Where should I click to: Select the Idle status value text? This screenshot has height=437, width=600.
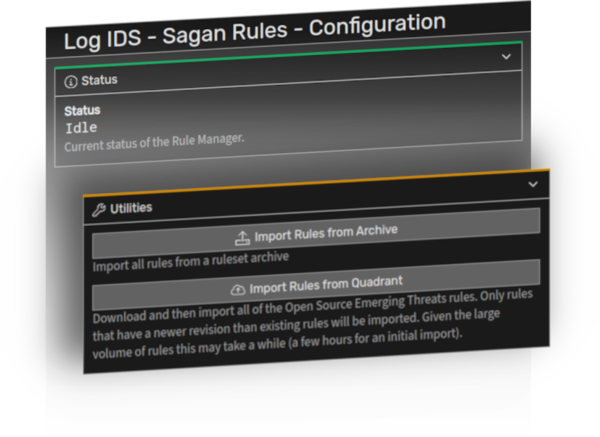point(81,128)
